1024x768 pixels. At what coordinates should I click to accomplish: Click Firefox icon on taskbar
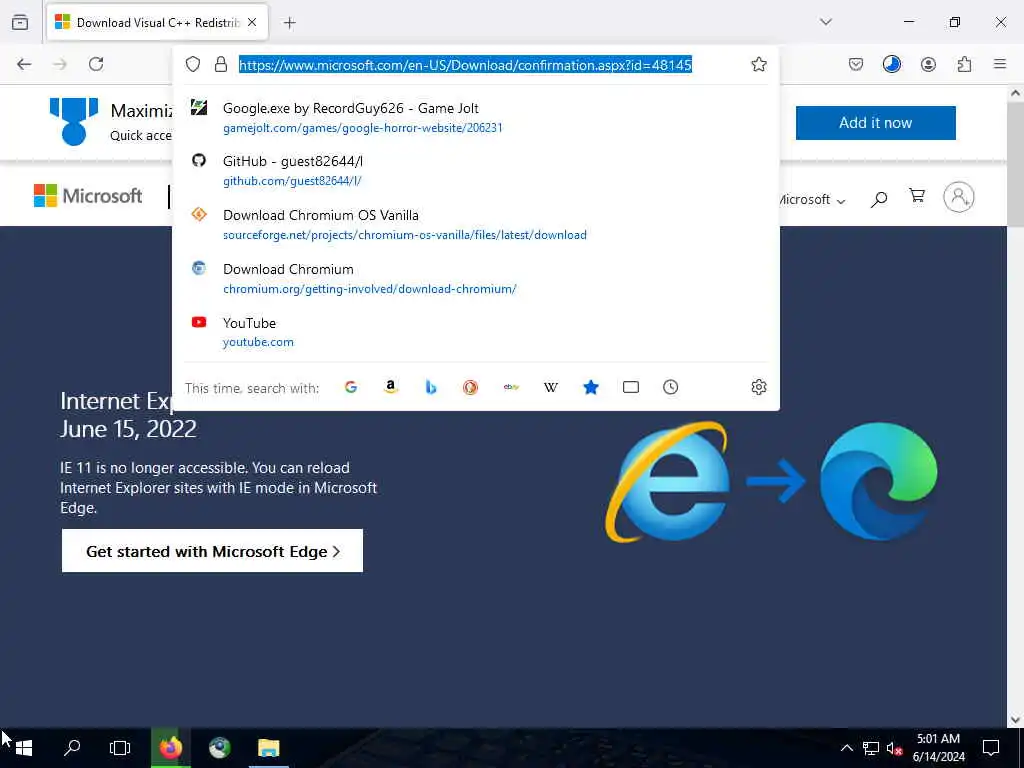click(x=170, y=748)
